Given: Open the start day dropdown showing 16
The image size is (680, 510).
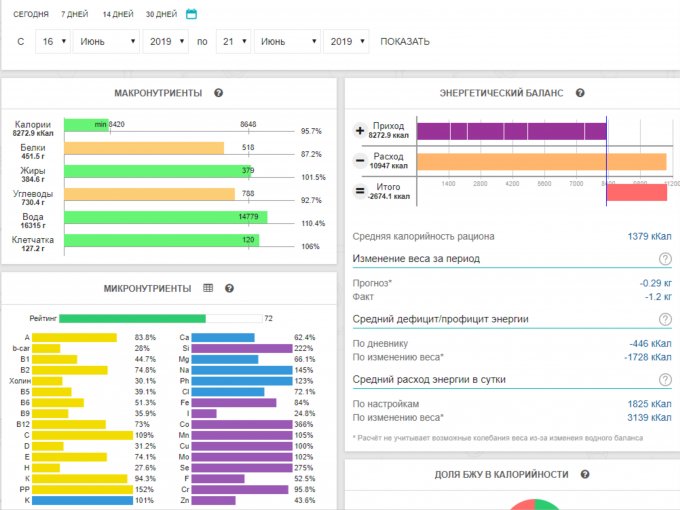Looking at the screenshot, I should tap(52, 41).
